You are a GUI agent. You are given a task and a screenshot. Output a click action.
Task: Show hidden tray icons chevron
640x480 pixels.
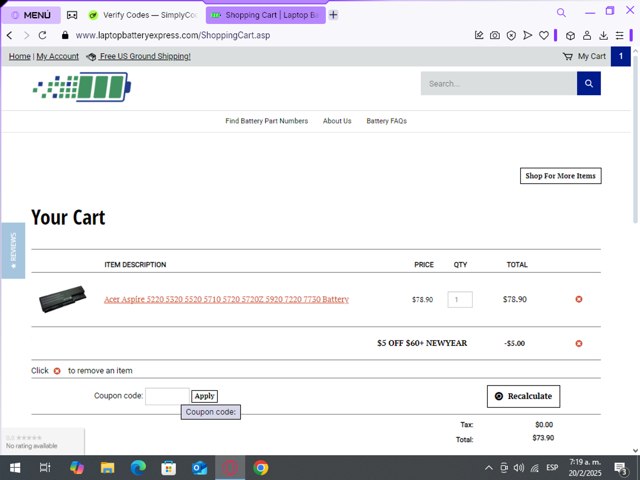489,468
